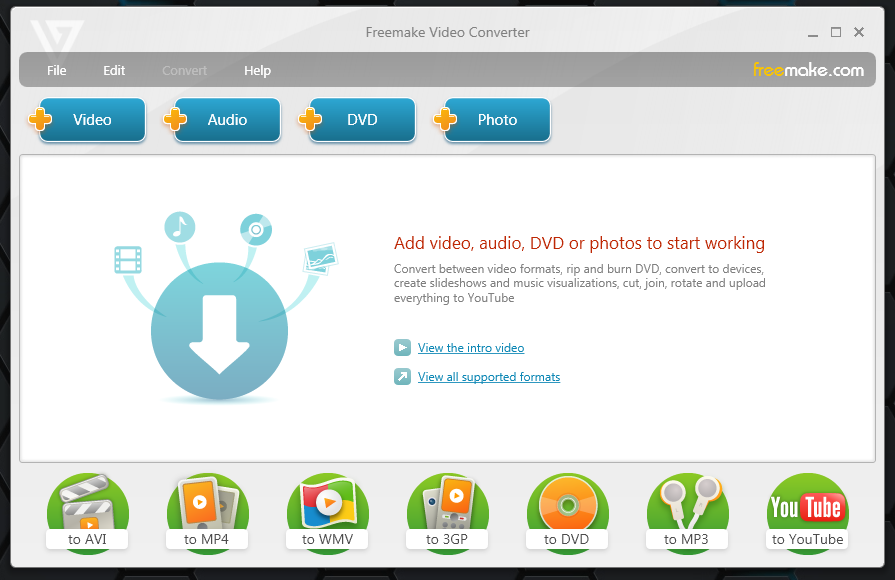This screenshot has width=895, height=580.
Task: Open the Edit menu
Action: coord(114,70)
